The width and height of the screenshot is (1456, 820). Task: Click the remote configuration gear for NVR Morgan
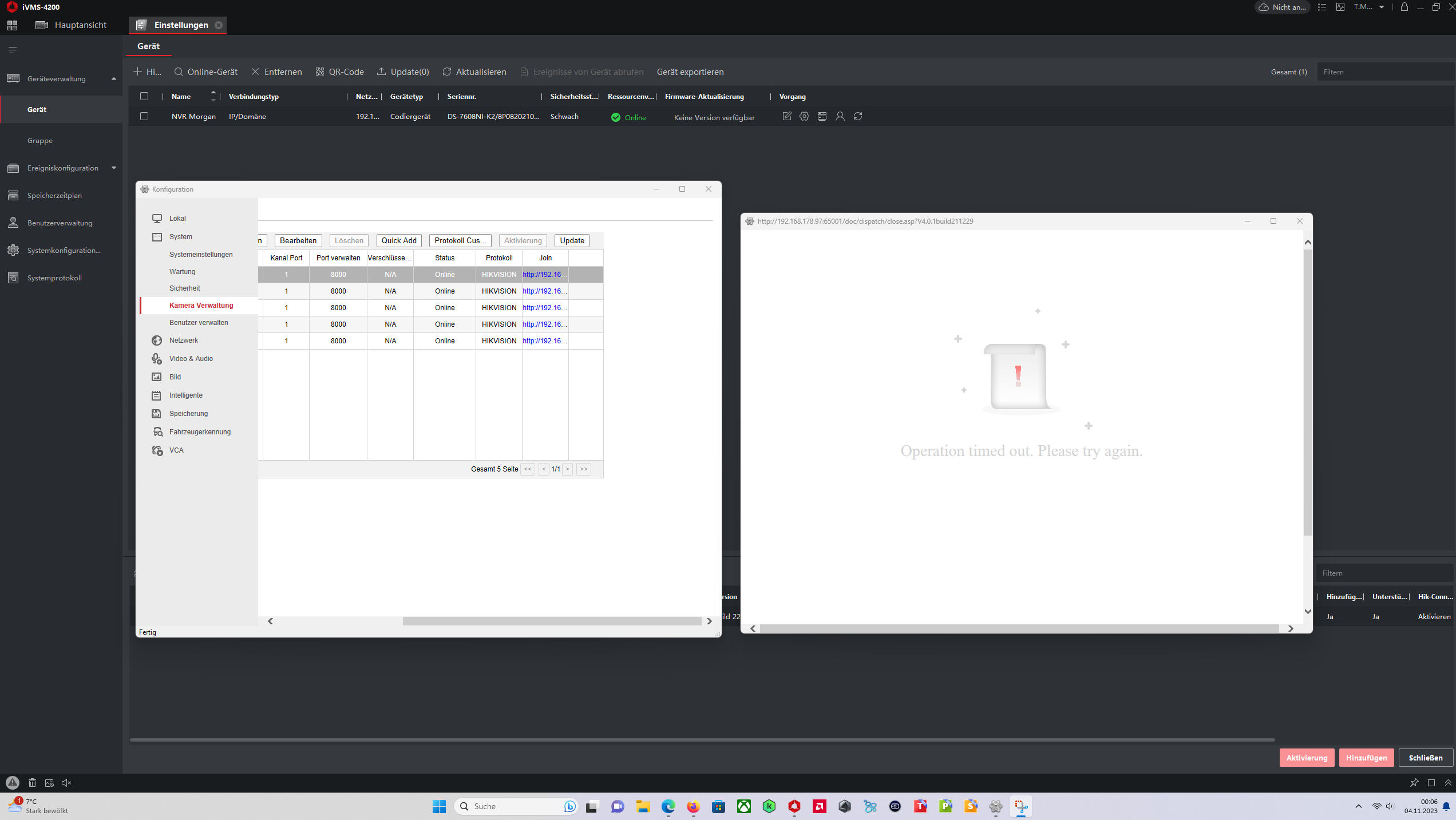tap(804, 116)
